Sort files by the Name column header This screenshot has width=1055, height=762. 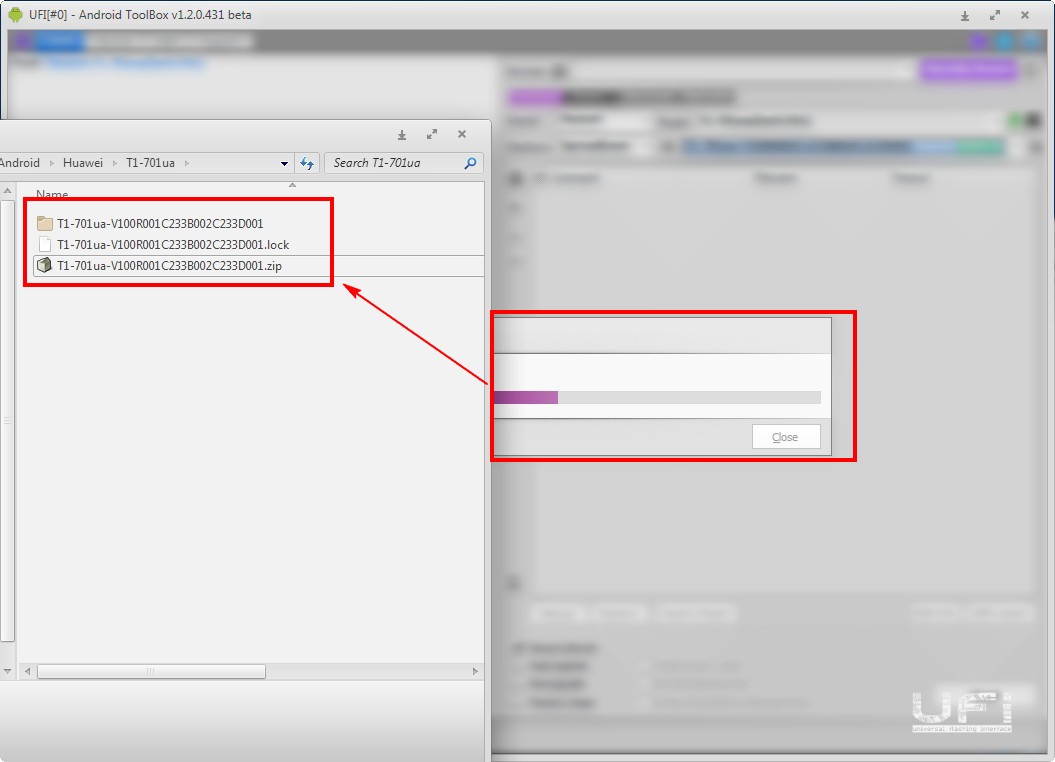click(x=52, y=194)
